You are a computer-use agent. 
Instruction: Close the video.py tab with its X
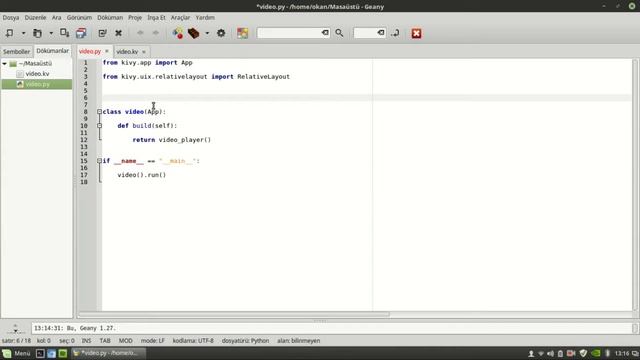[107, 51]
